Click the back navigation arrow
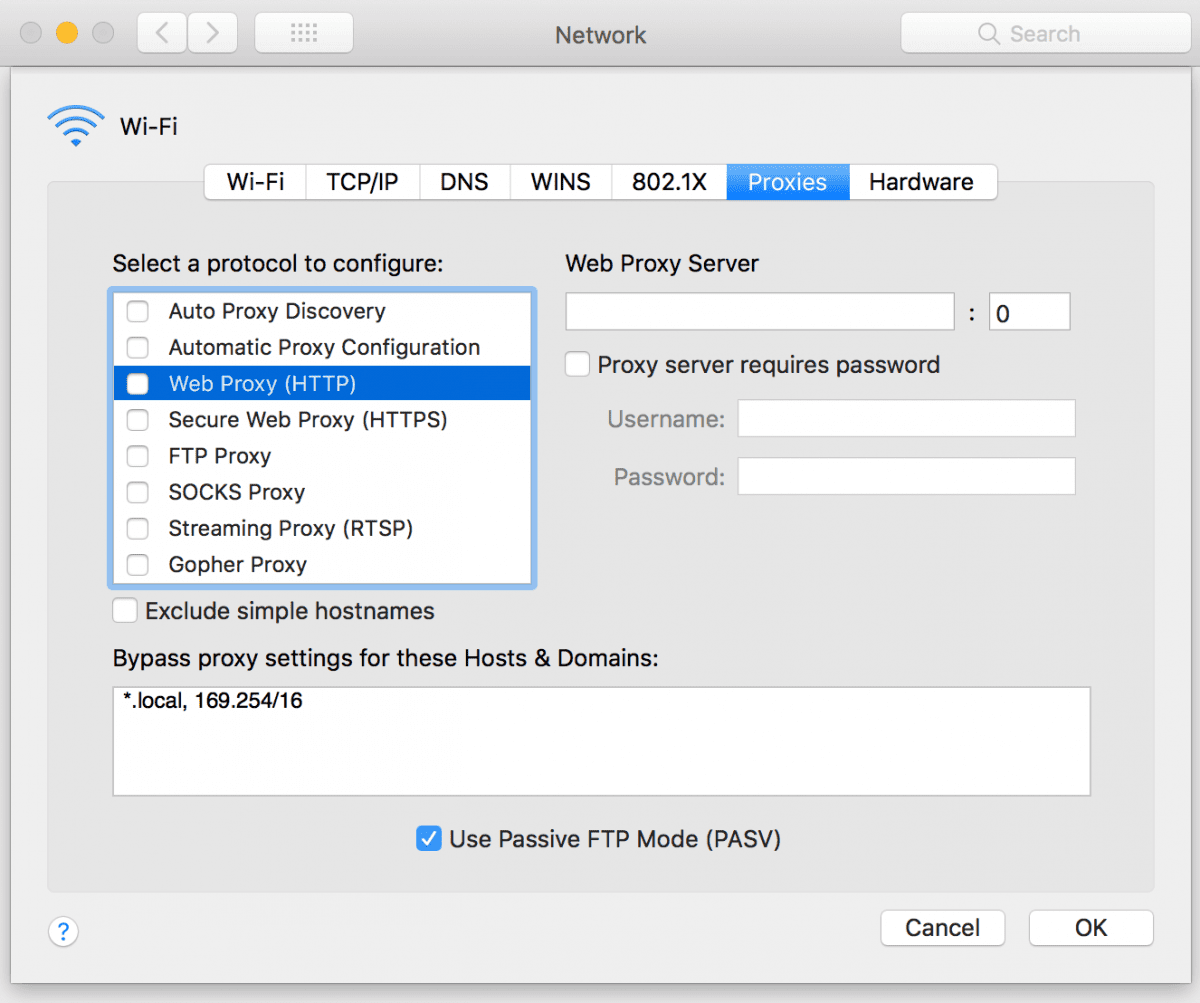1200x1003 pixels. coord(161,32)
